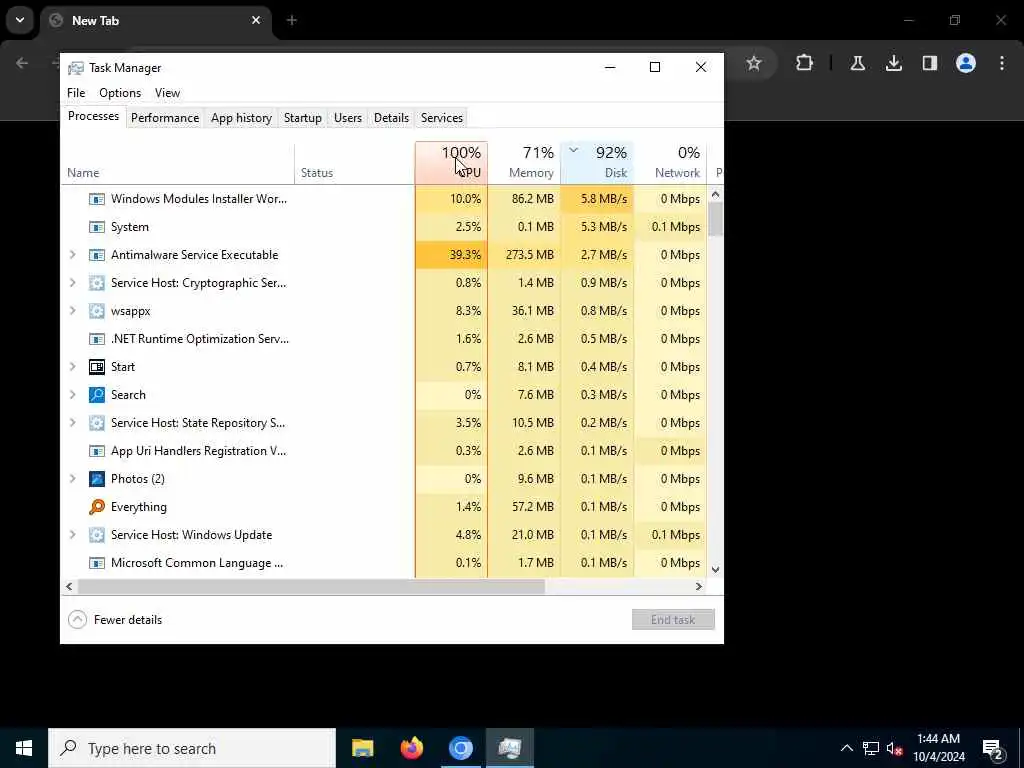
Task: Open Chrome tab search dropdown
Action: [x=20, y=20]
